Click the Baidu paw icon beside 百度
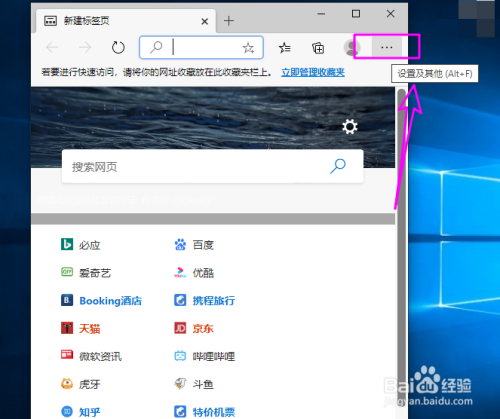Screen dimensions: 500x419 pyautogui.click(x=180, y=244)
